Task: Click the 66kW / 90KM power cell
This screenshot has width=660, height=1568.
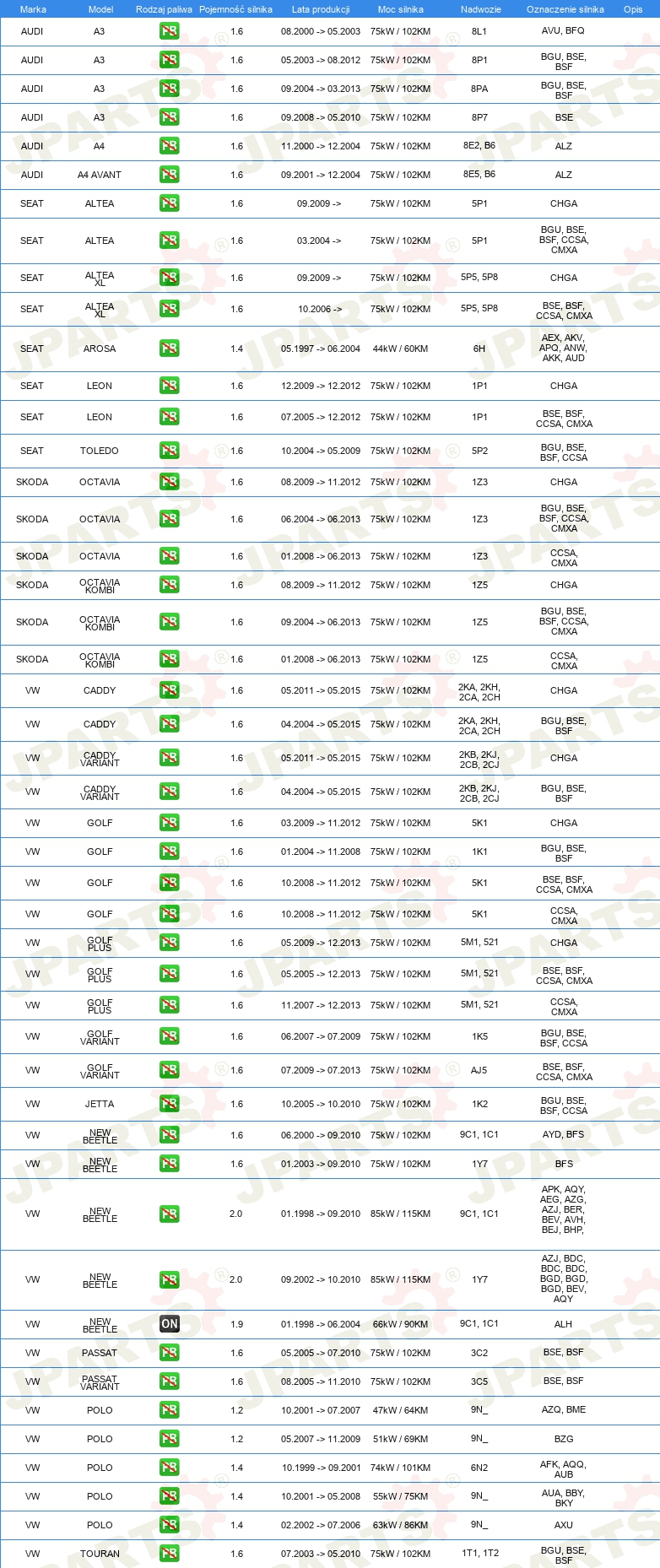Action: (400, 1324)
